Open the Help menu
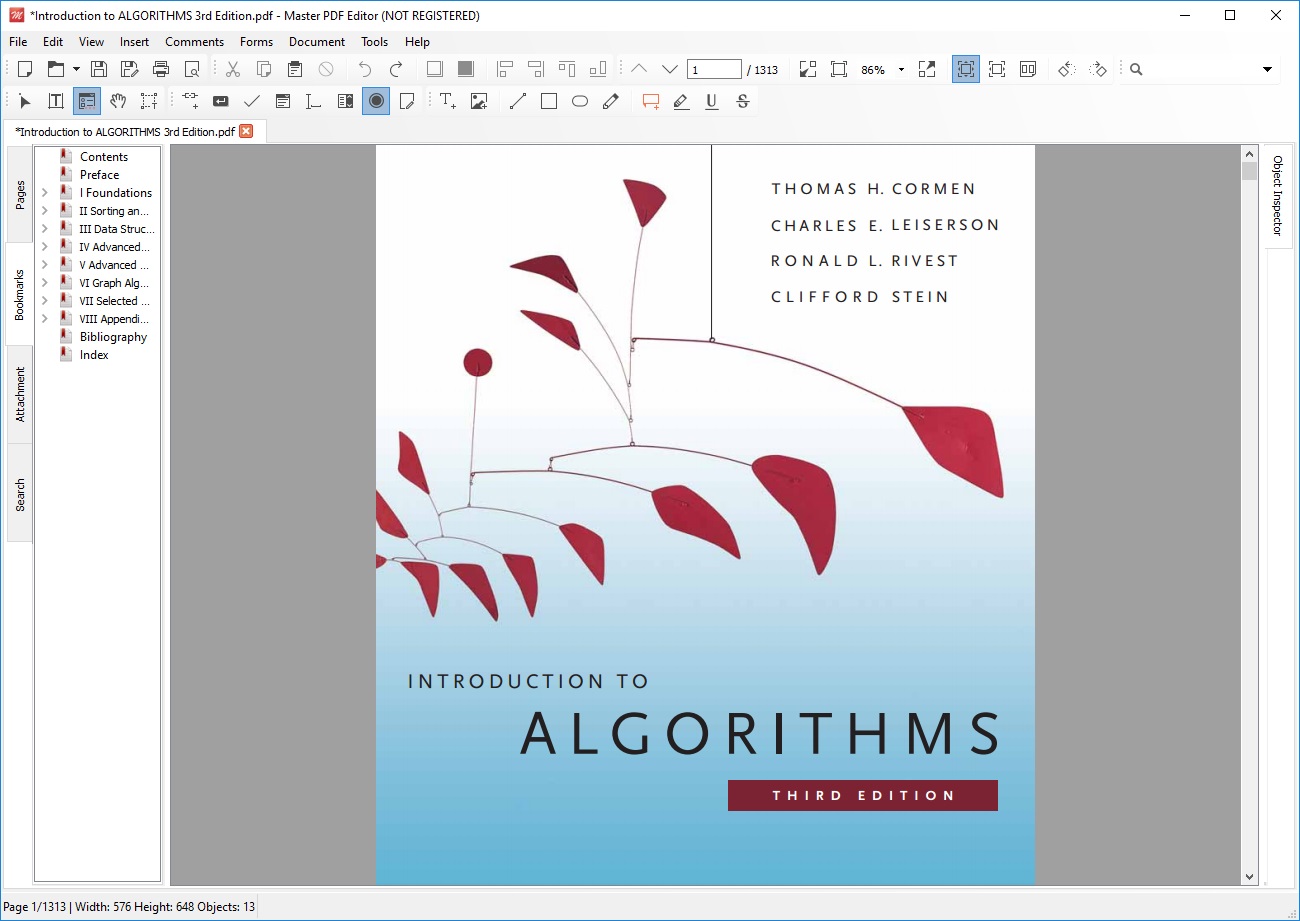 [x=418, y=42]
